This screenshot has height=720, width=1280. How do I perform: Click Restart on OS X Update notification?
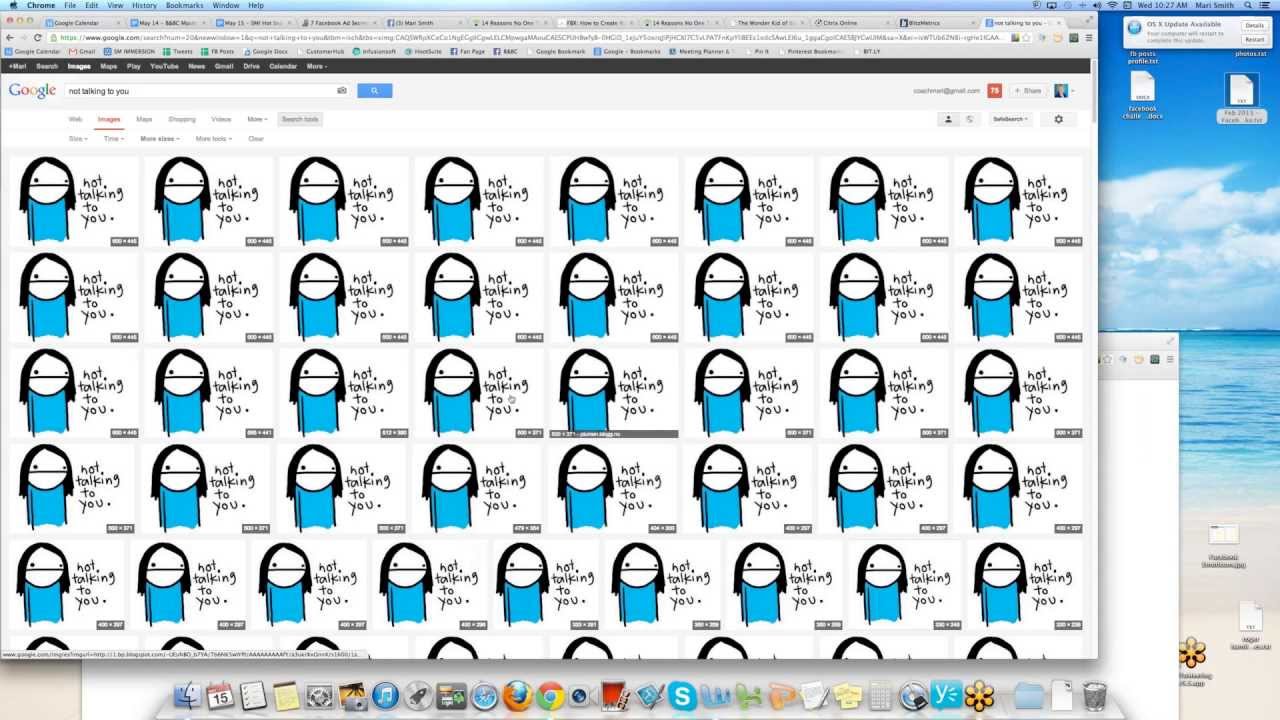point(1254,39)
